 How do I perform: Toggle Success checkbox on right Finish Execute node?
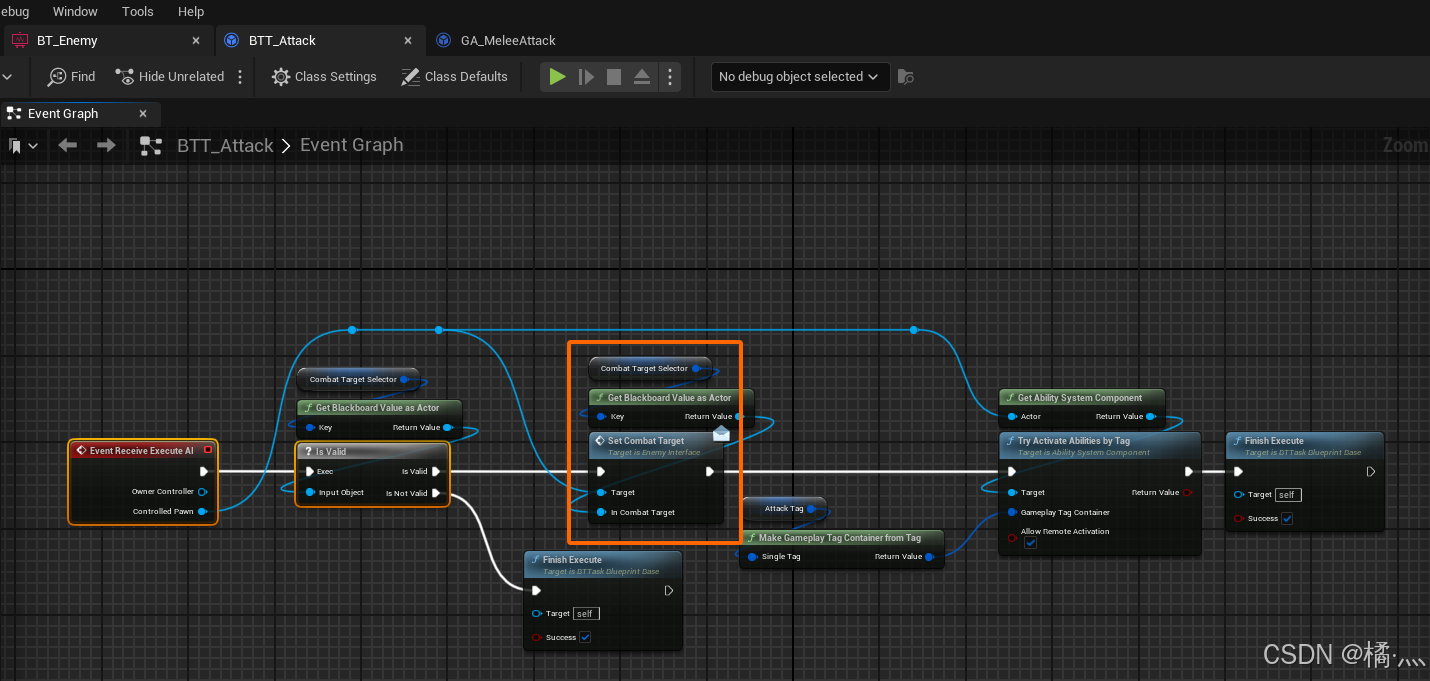click(1287, 519)
